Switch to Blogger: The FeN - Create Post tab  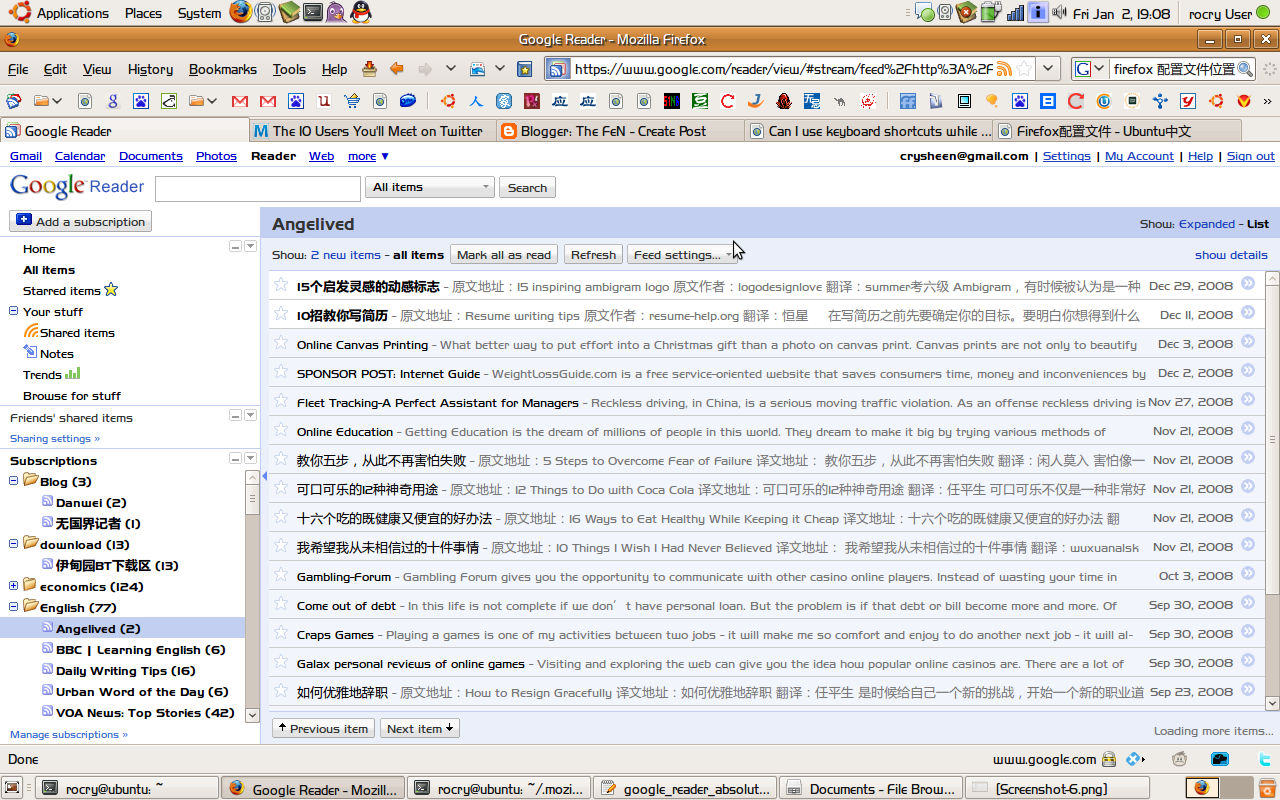point(618,131)
